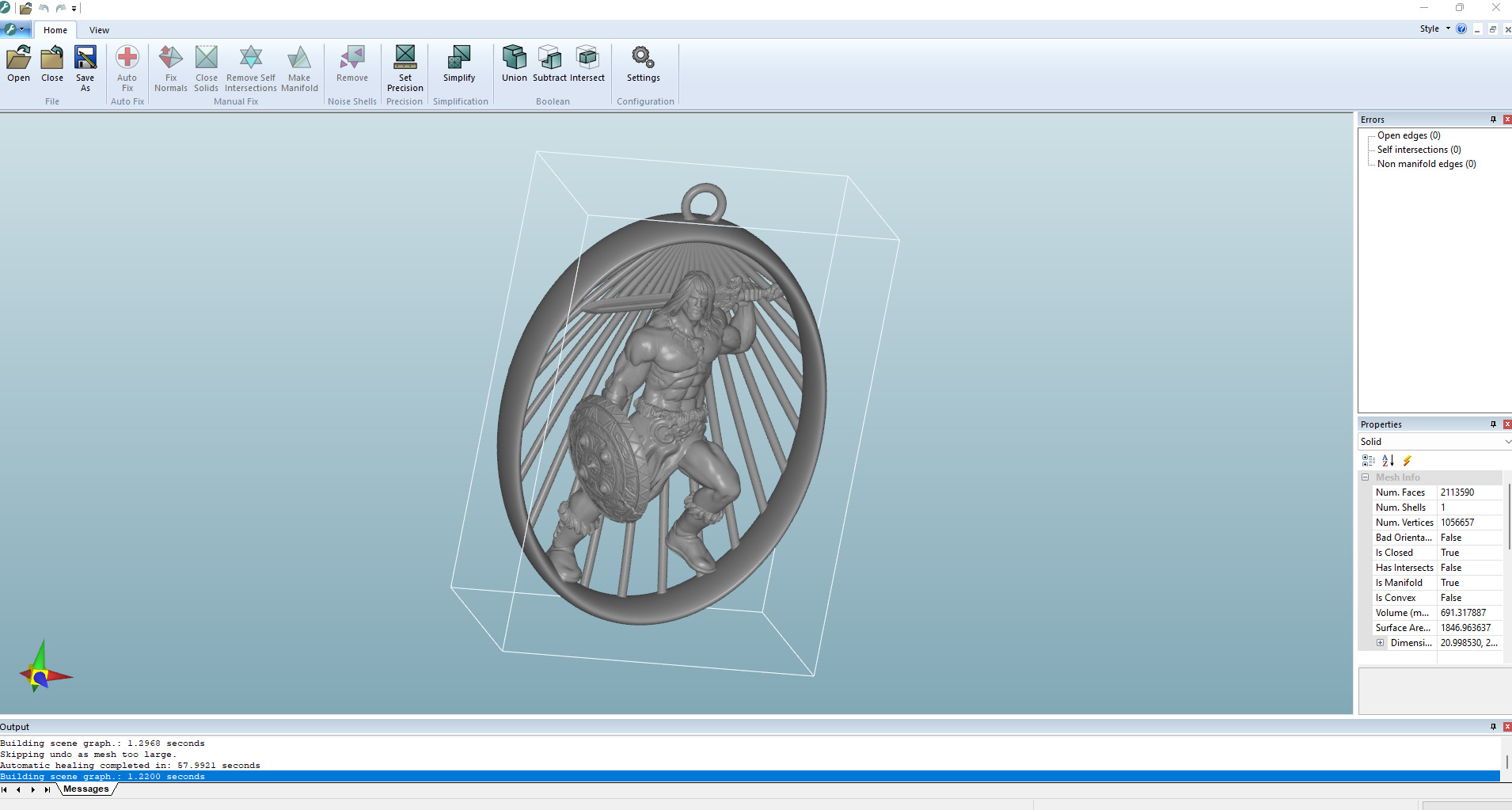Click the Surface Area value 1846.963637
The height and width of the screenshot is (810, 1512).
[1465, 628]
